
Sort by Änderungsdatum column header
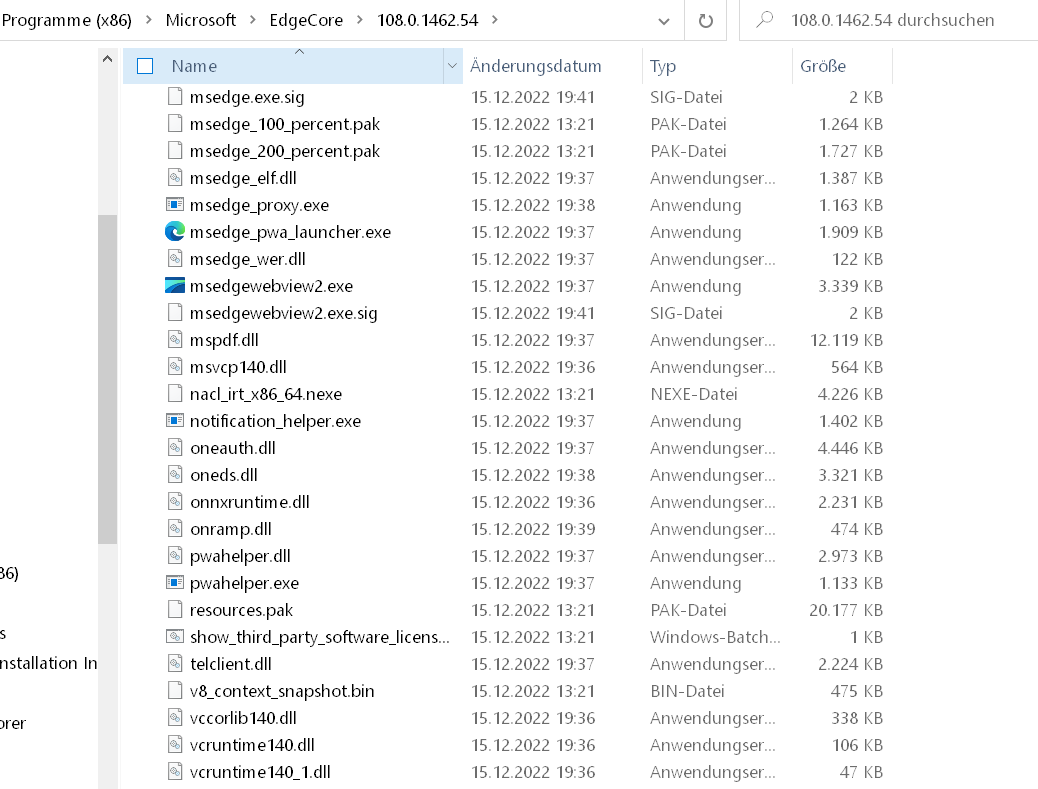tap(536, 66)
